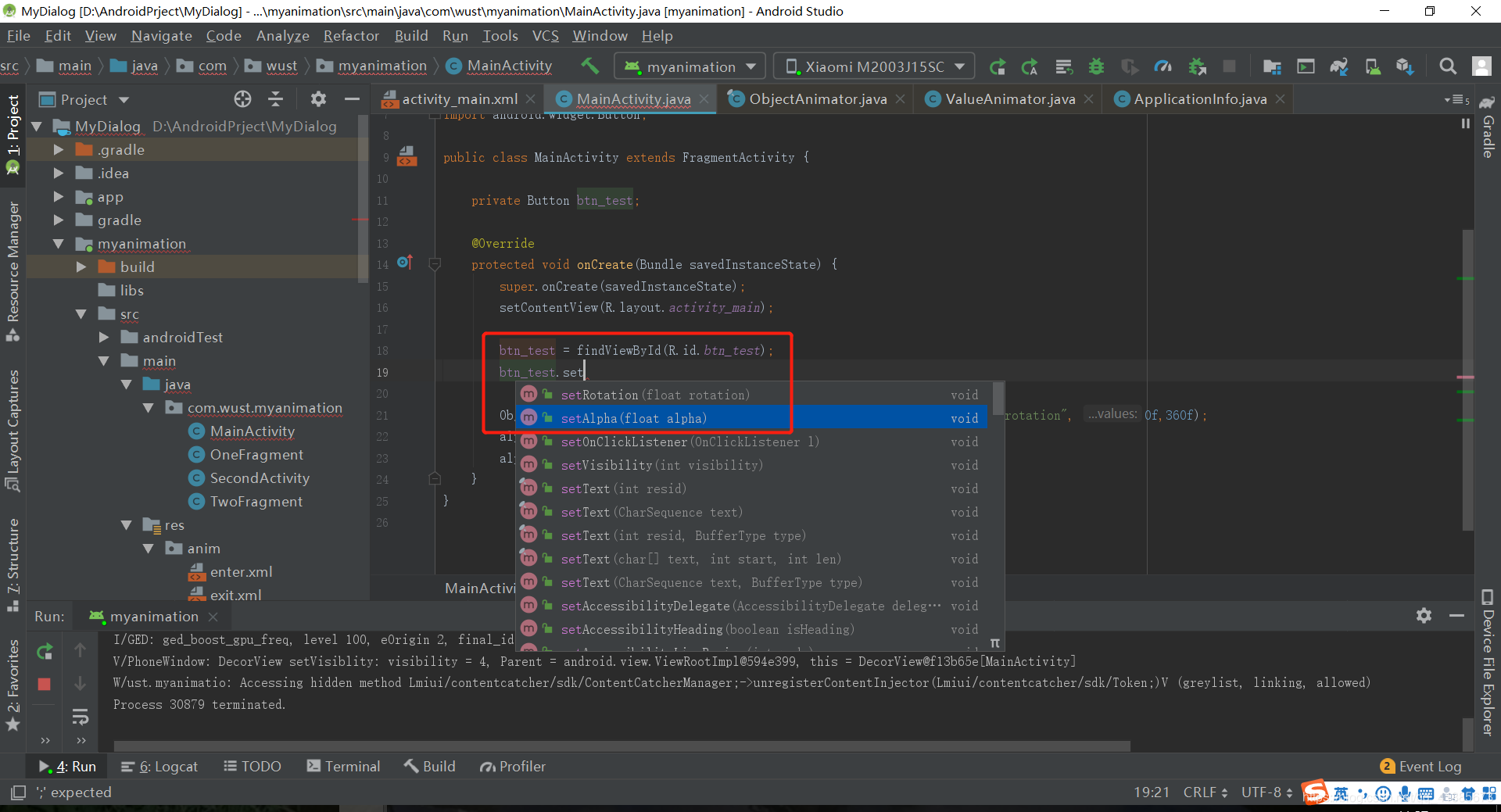Screen dimensions: 1501x812
Task: Click the completion popup vertical scrollbar
Action: click(x=998, y=399)
